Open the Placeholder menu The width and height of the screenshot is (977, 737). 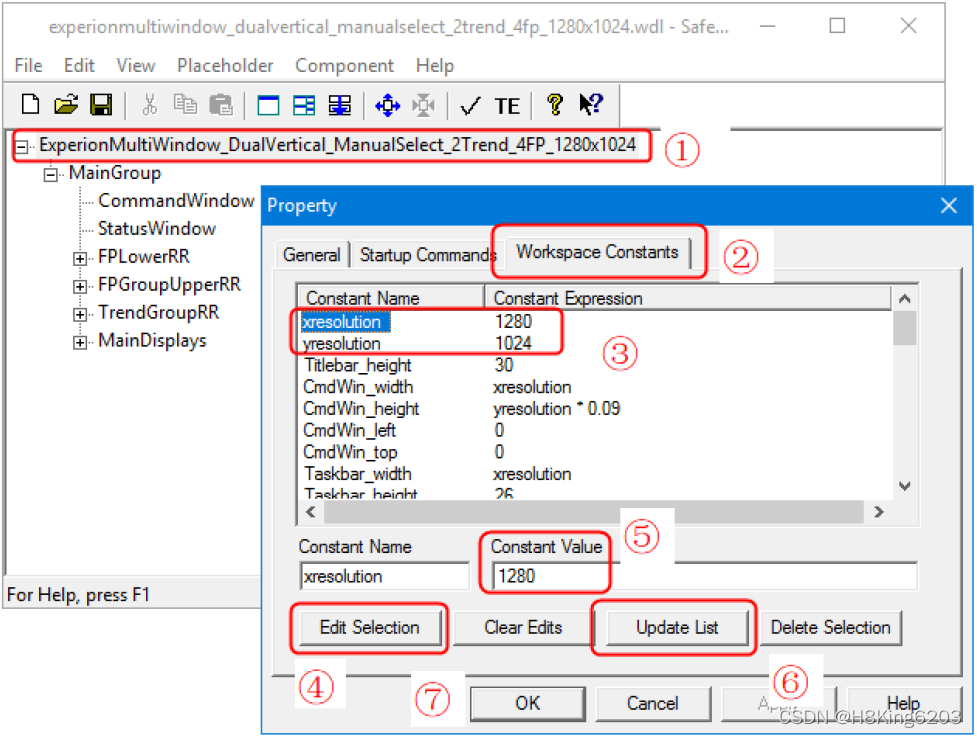point(225,65)
